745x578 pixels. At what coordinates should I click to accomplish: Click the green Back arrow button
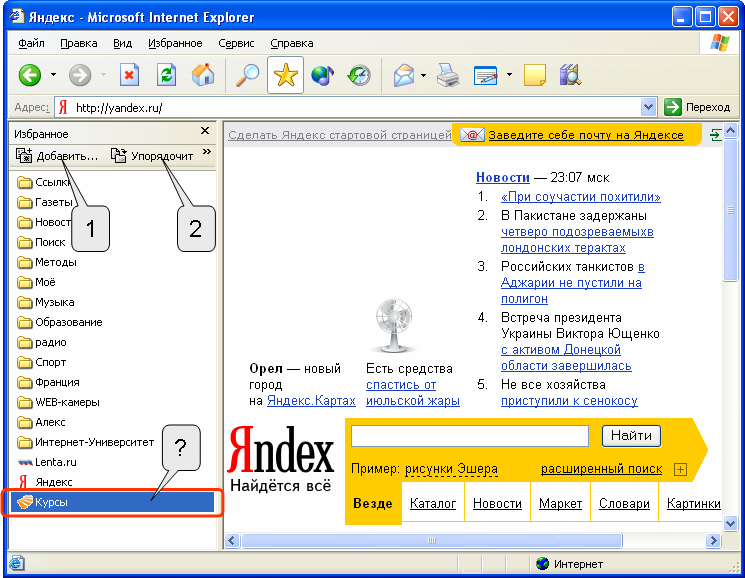tap(30, 75)
